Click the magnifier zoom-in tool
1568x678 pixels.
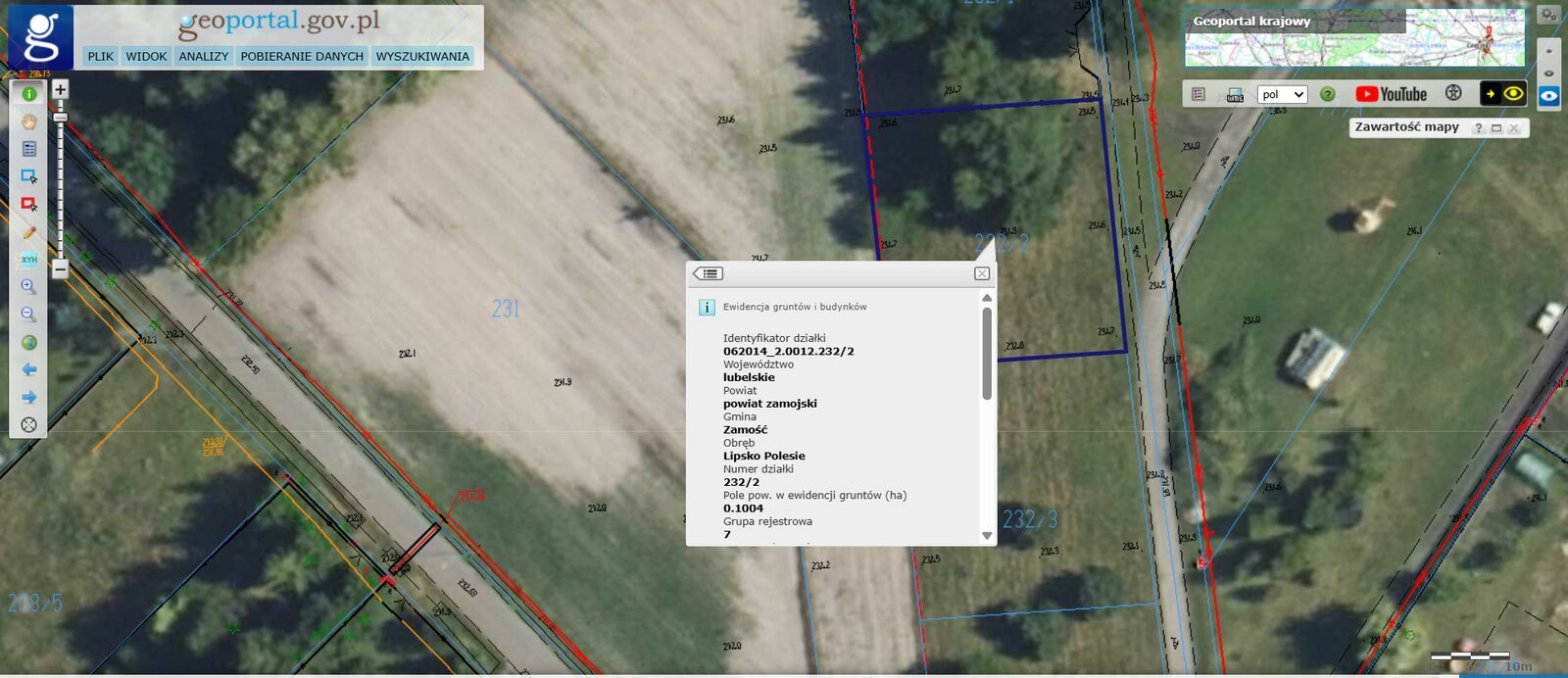[x=29, y=287]
